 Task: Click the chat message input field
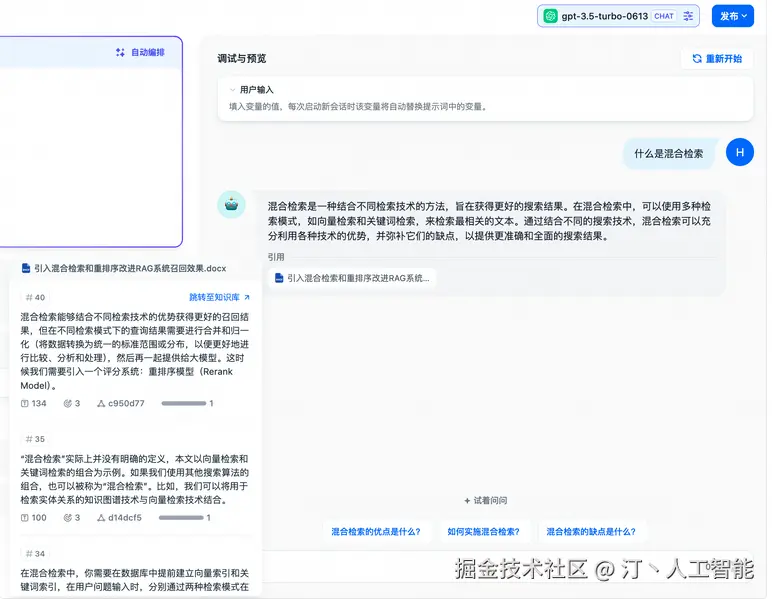507,567
